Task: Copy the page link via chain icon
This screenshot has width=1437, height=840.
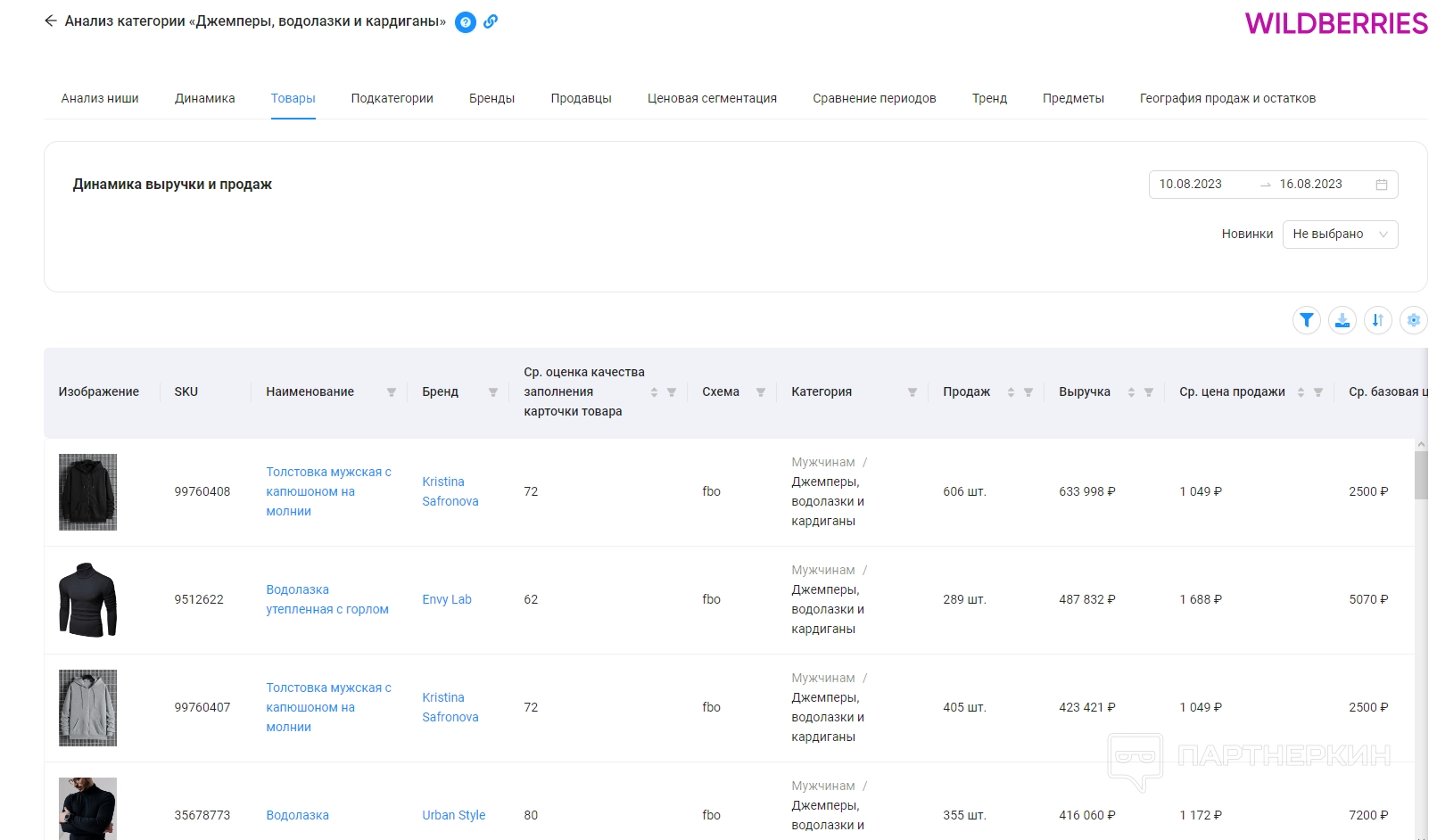Action: click(491, 22)
